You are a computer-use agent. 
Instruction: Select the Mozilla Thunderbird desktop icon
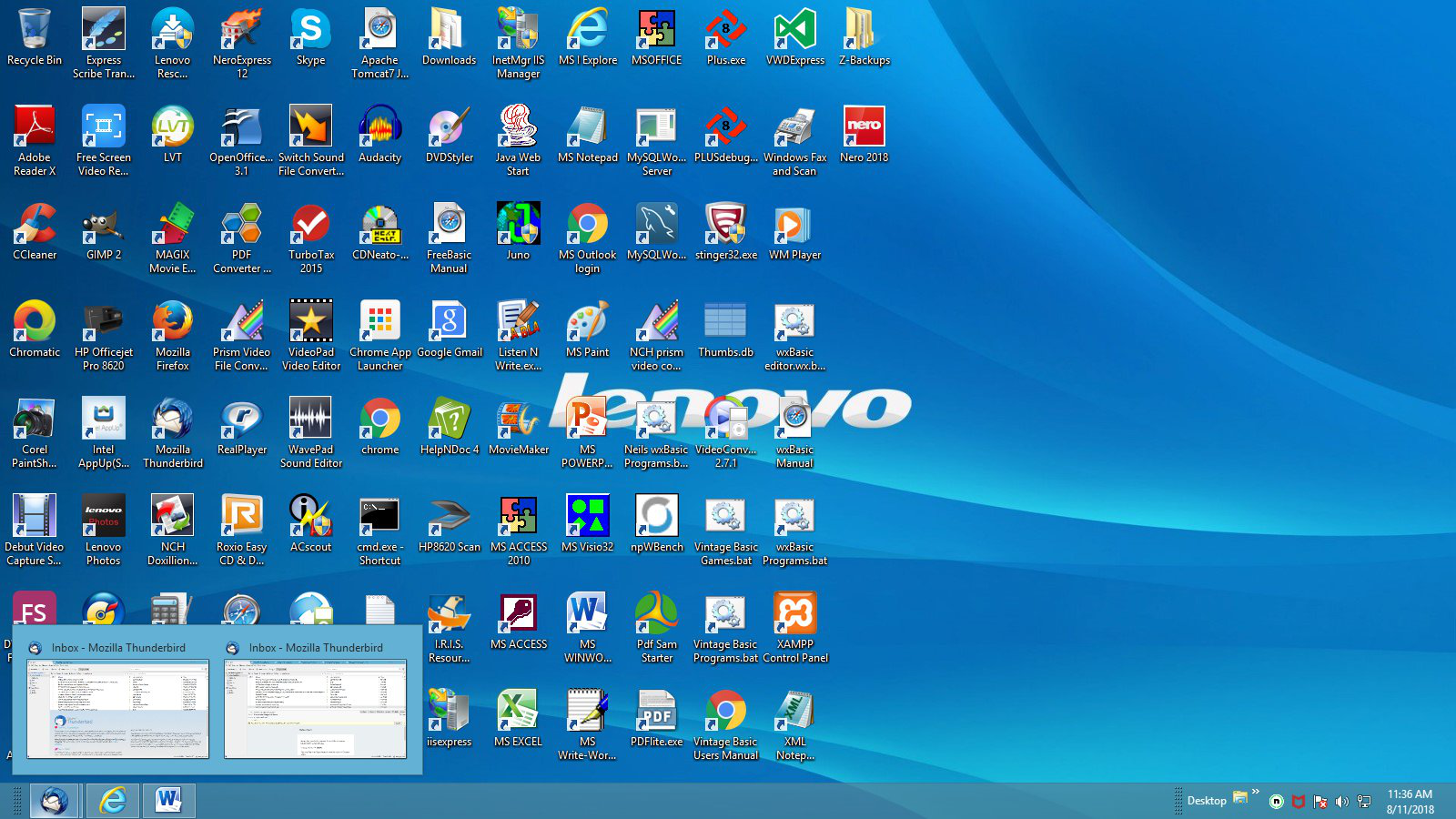coord(173,433)
